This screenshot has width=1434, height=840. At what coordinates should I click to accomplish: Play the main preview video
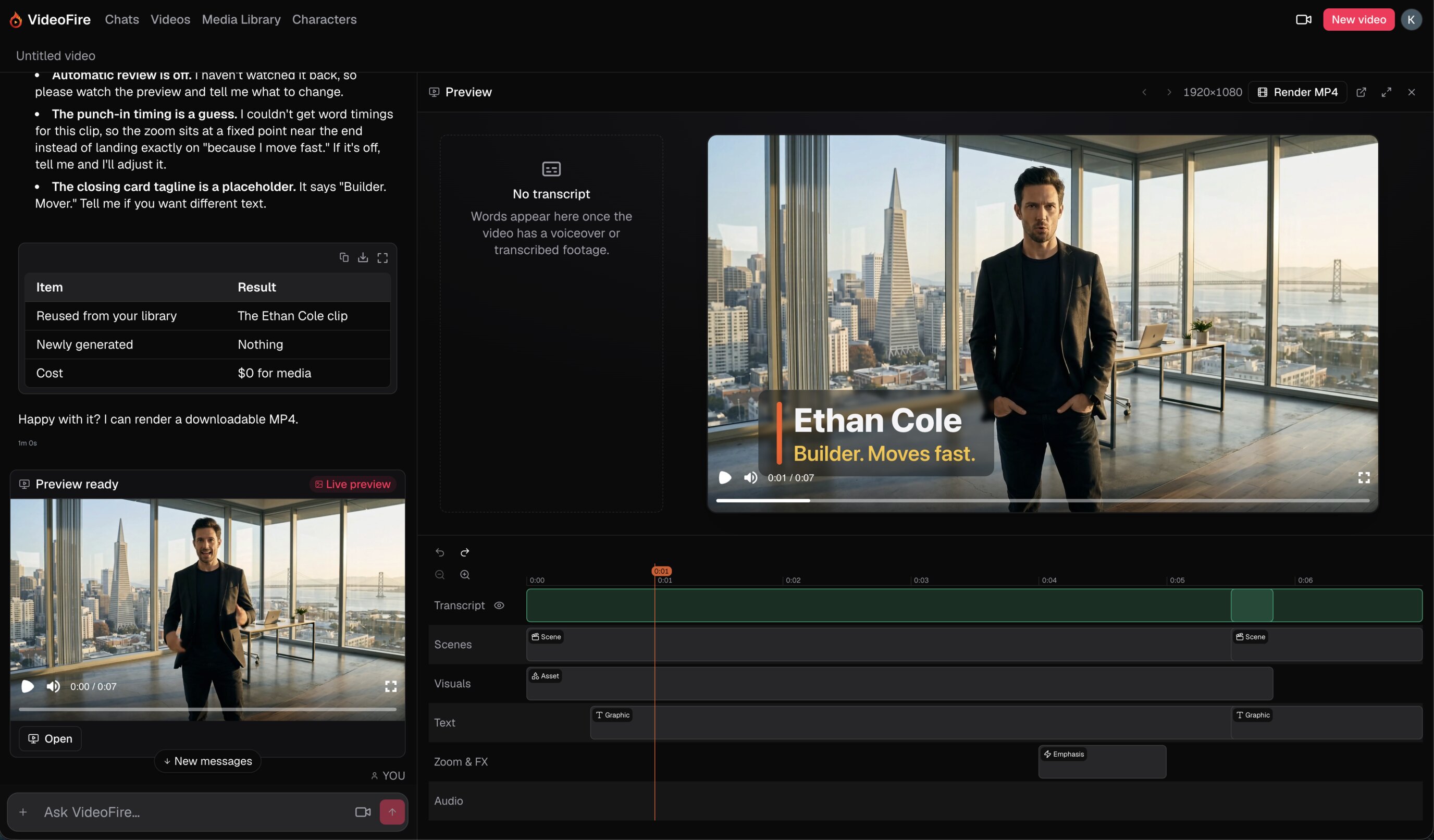pos(724,477)
